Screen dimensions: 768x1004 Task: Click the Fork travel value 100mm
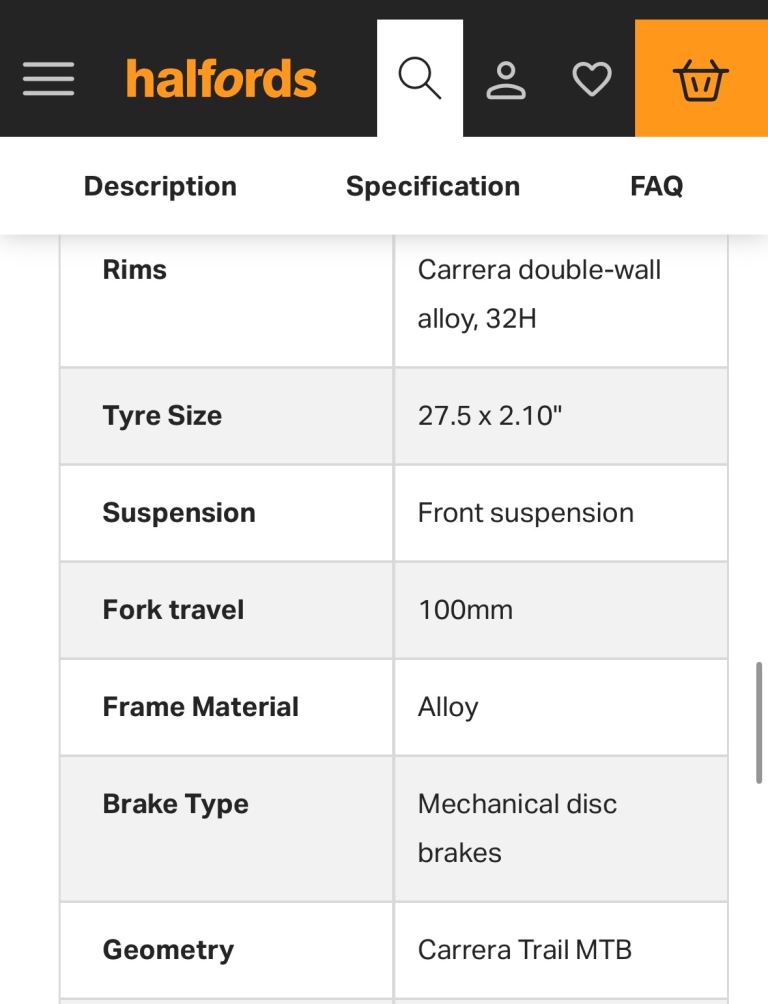click(x=465, y=610)
